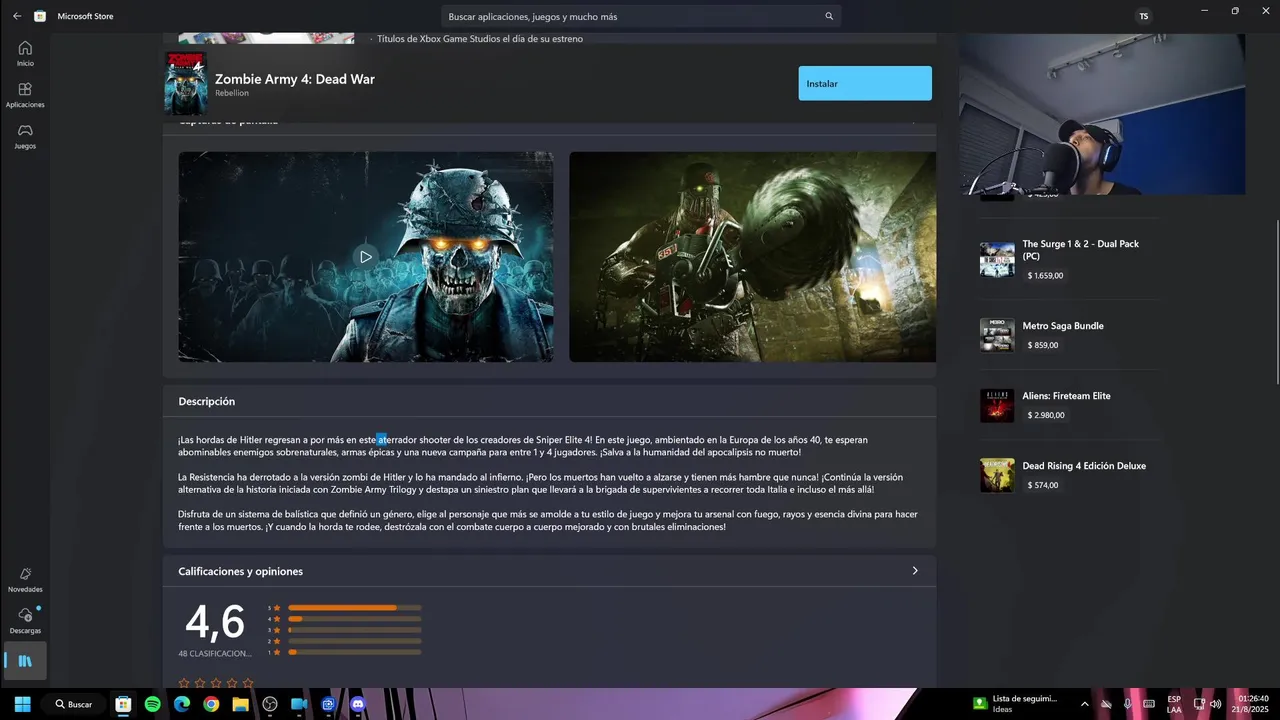Click the microphone icon in system tray
The image size is (1280, 720).
click(x=1128, y=704)
